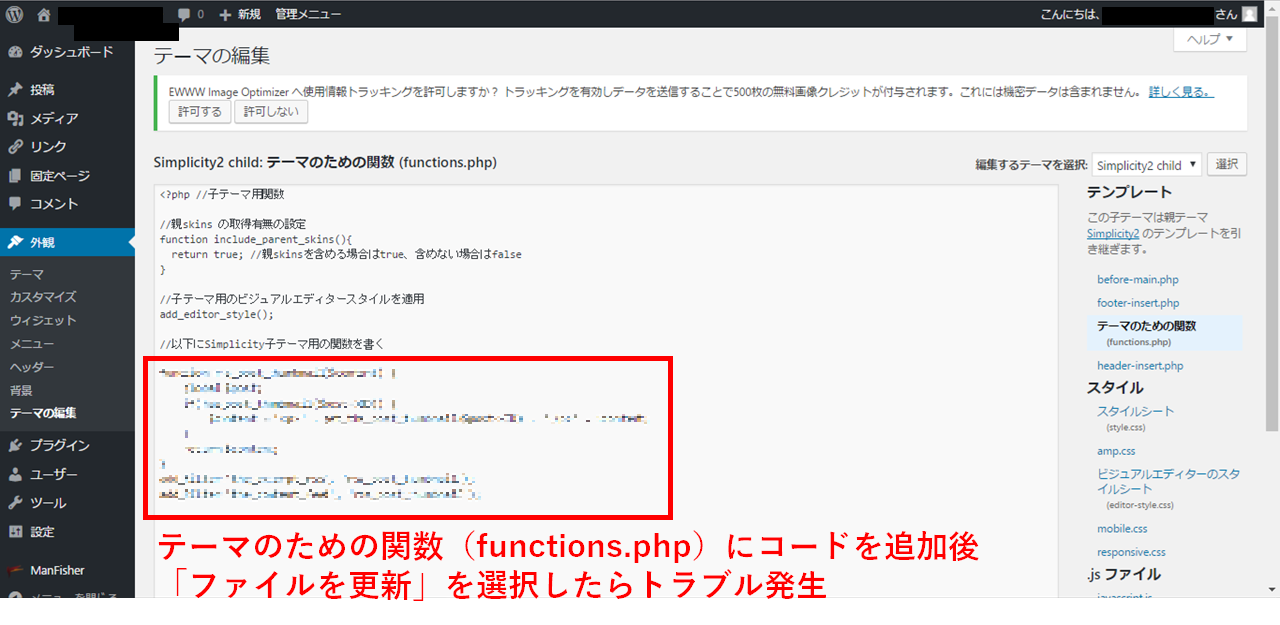Viewport: 1280px width, 625px height.
Task: Open amp.css style file
Action: pos(1116,451)
